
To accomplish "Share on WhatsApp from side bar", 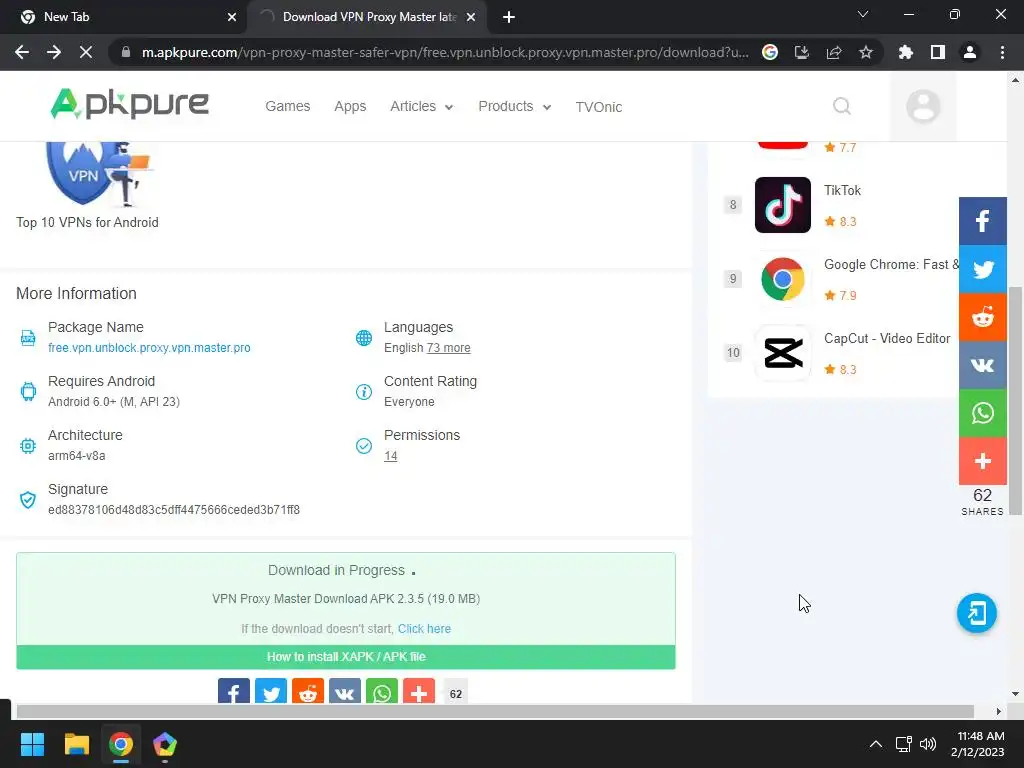I will point(982,413).
